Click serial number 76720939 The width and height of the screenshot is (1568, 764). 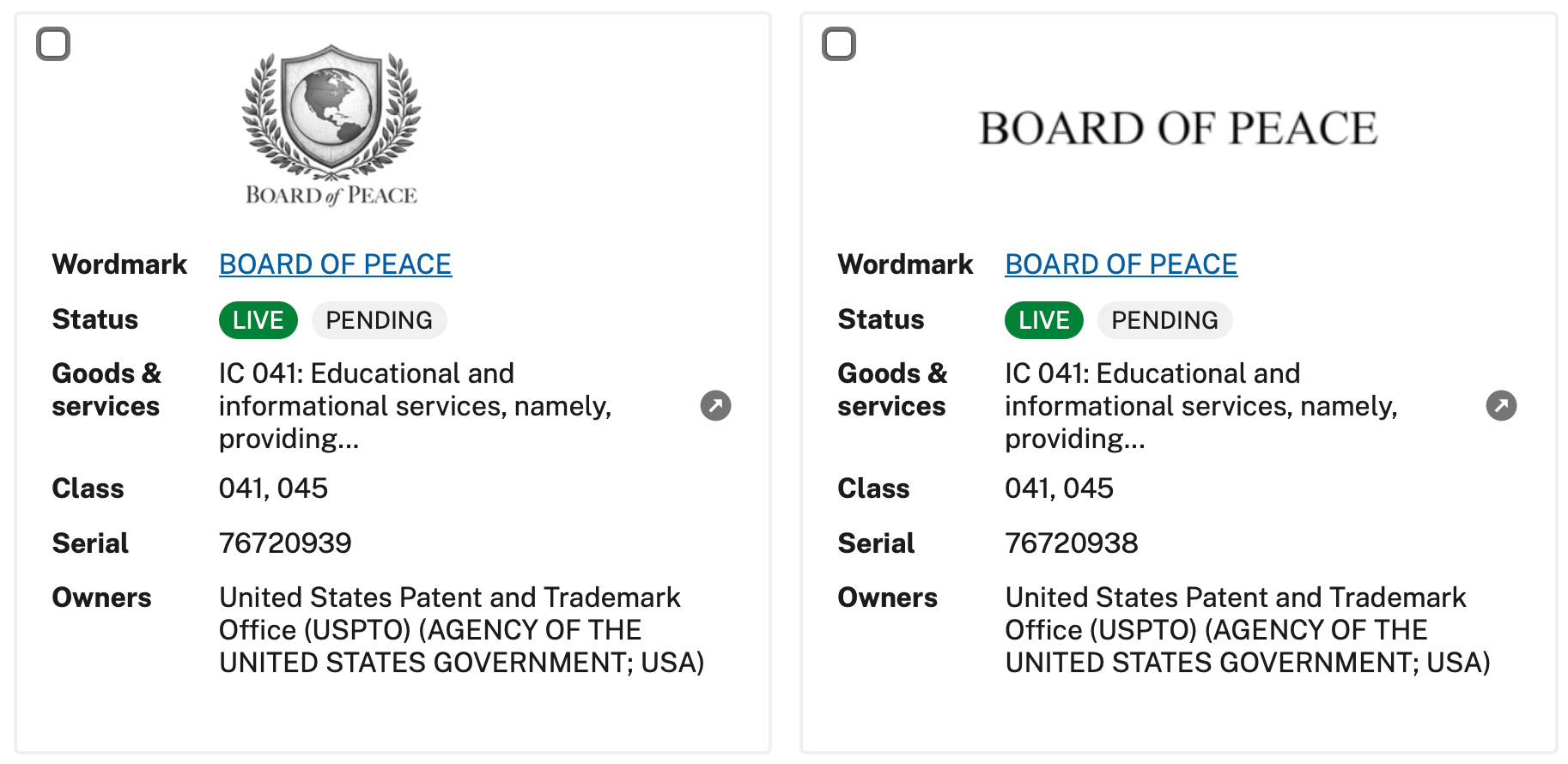[285, 543]
